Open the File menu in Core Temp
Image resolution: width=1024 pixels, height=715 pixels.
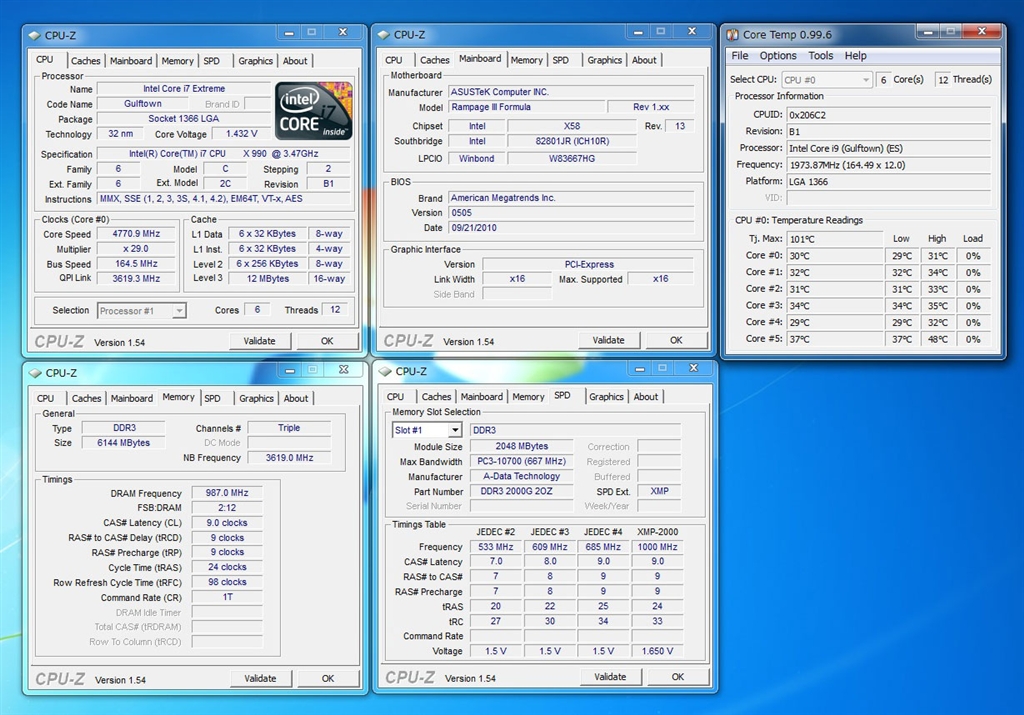[740, 56]
